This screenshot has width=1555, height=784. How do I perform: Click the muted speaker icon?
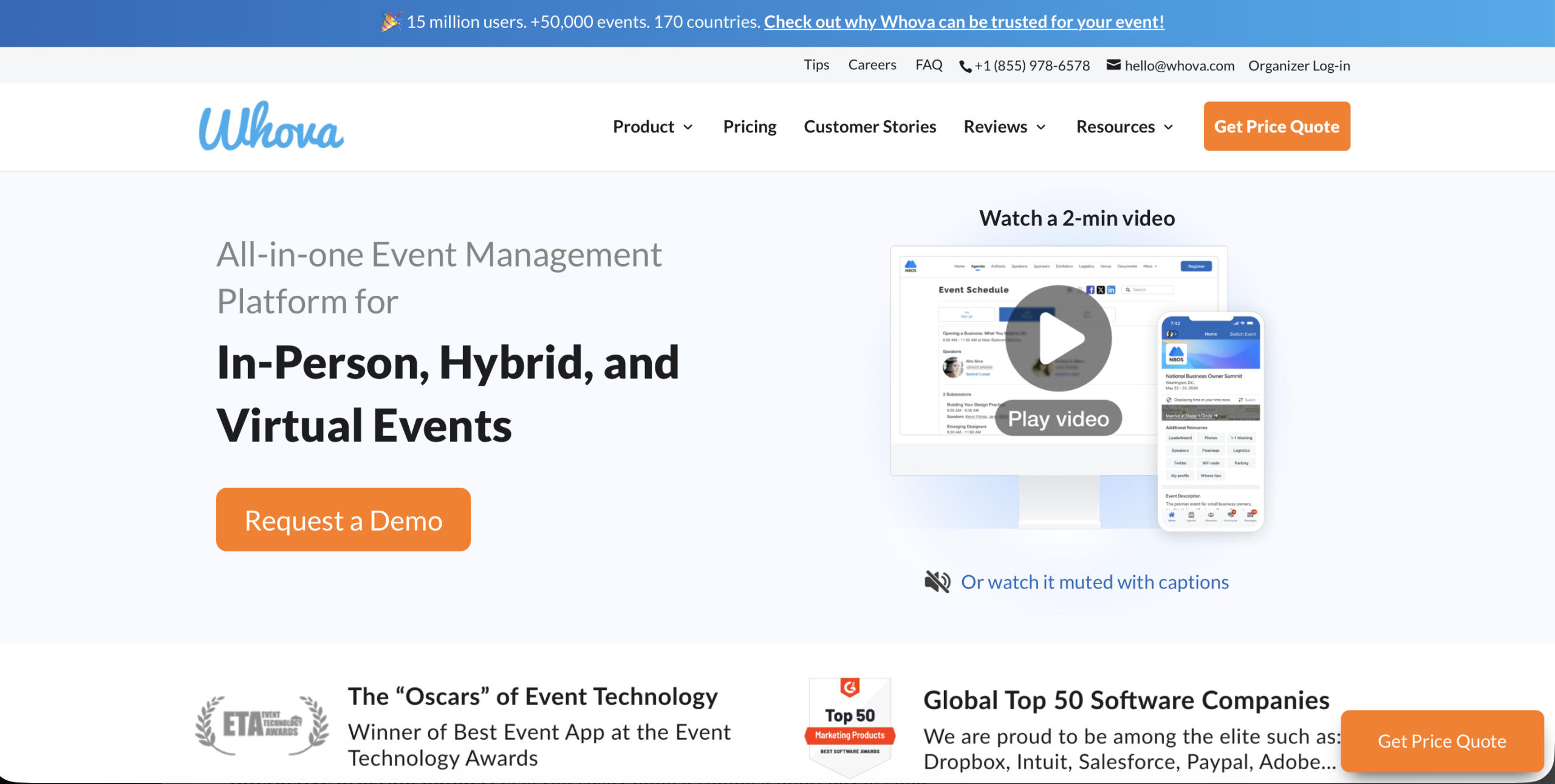click(937, 582)
